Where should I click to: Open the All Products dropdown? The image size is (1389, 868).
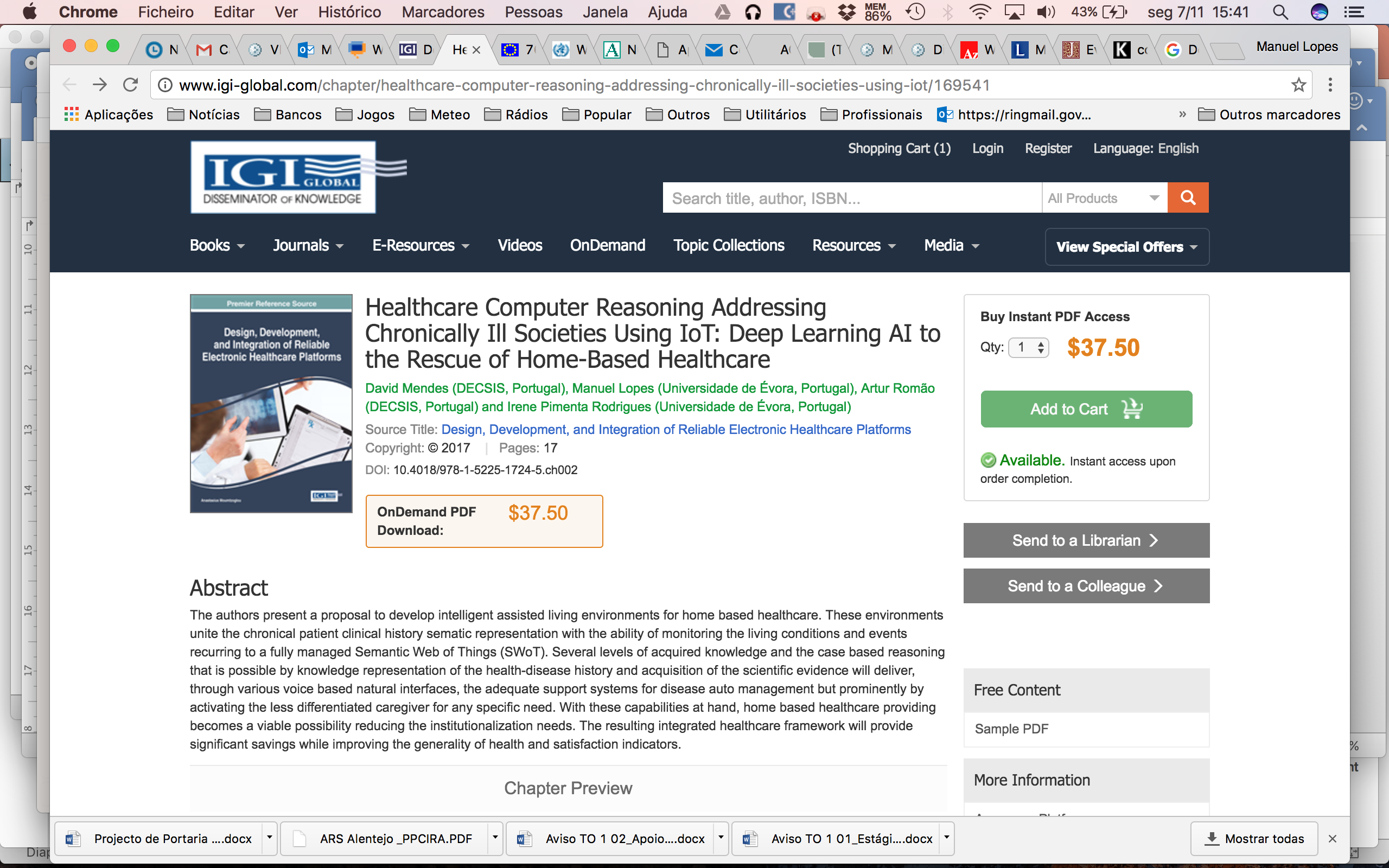pyautogui.click(x=1103, y=198)
